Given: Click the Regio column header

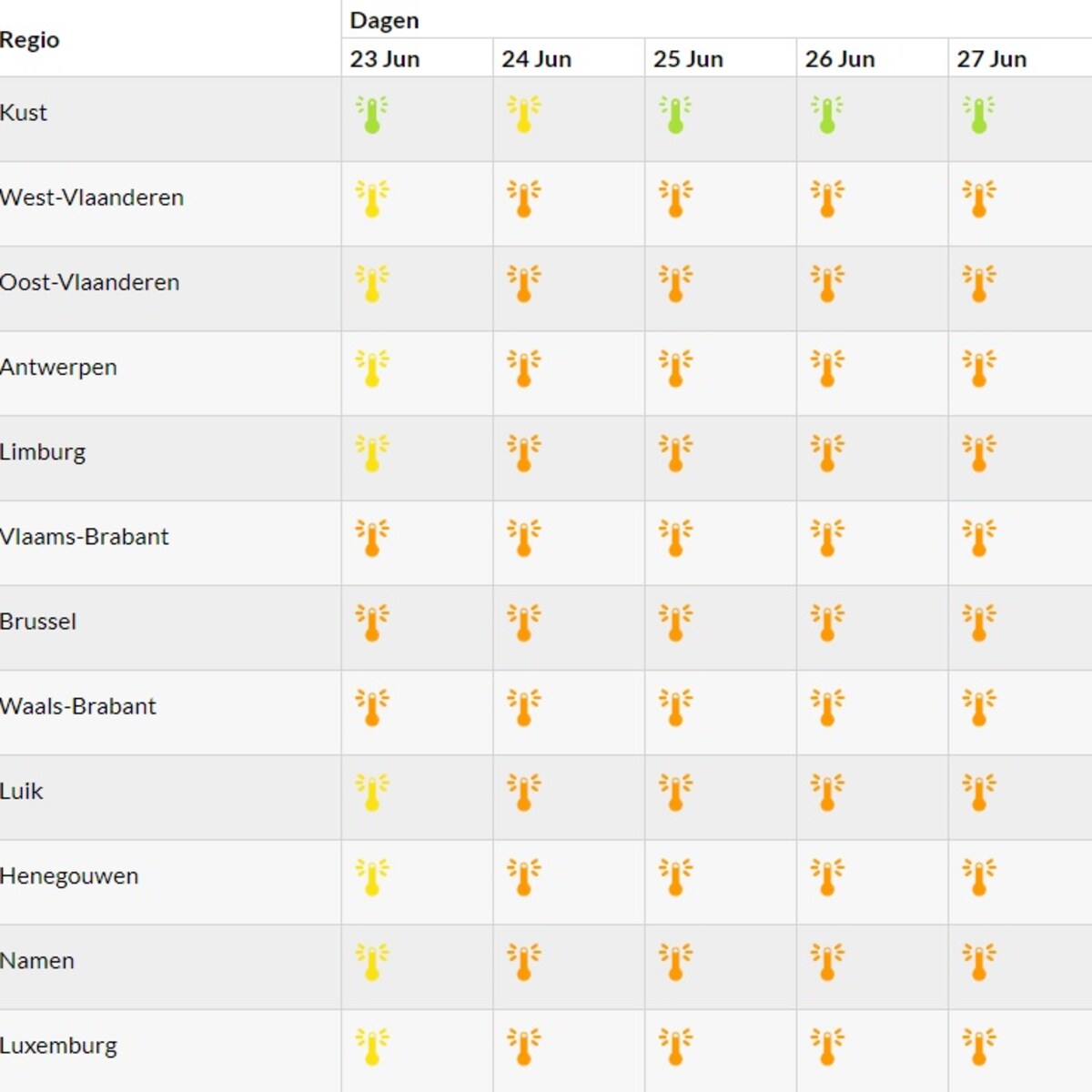Looking at the screenshot, I should [x=30, y=40].
